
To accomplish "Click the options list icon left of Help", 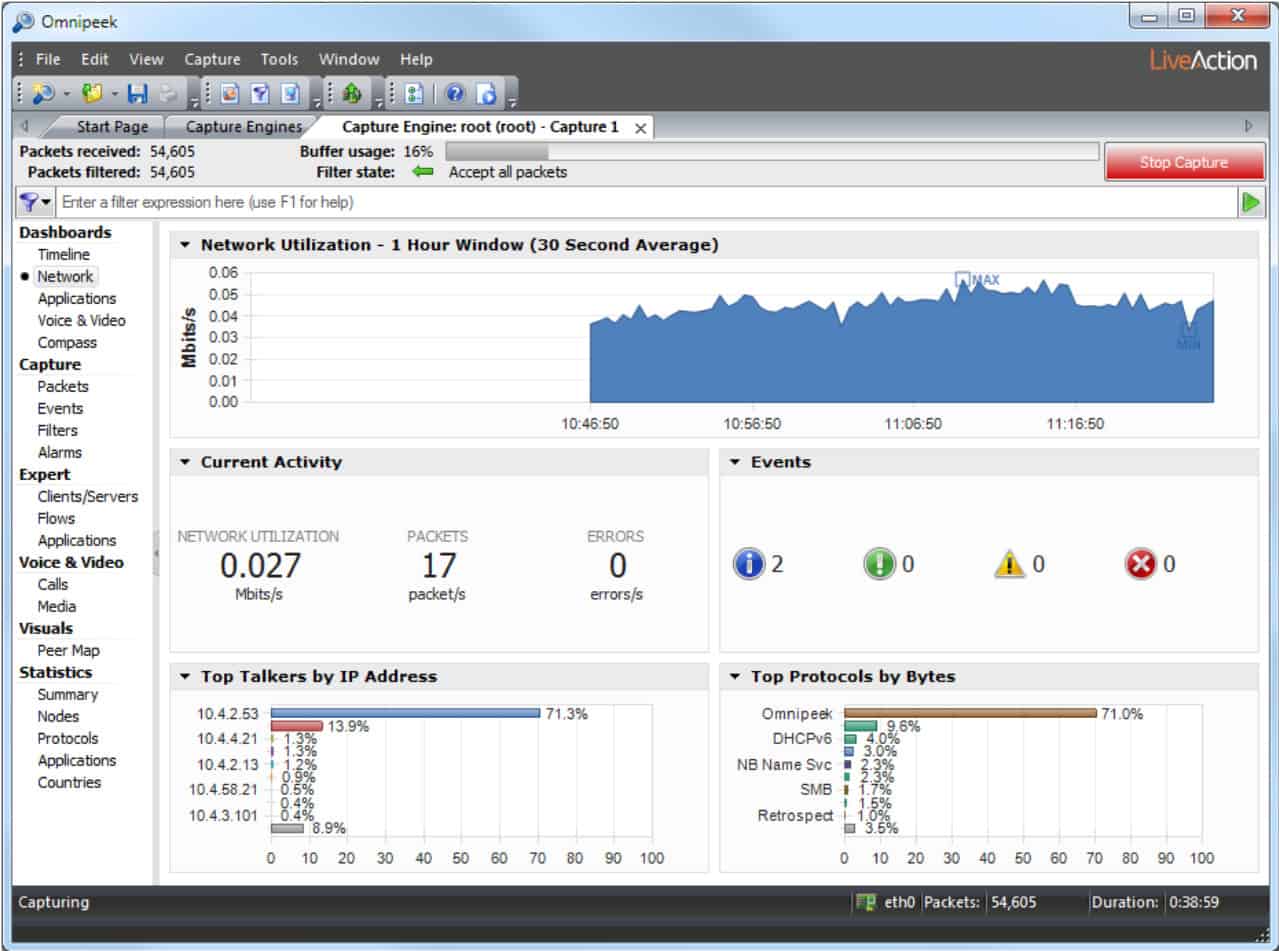I will [414, 94].
